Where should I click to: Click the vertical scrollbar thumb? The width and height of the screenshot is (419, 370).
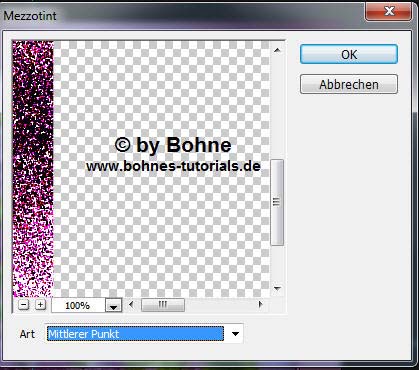(277, 202)
